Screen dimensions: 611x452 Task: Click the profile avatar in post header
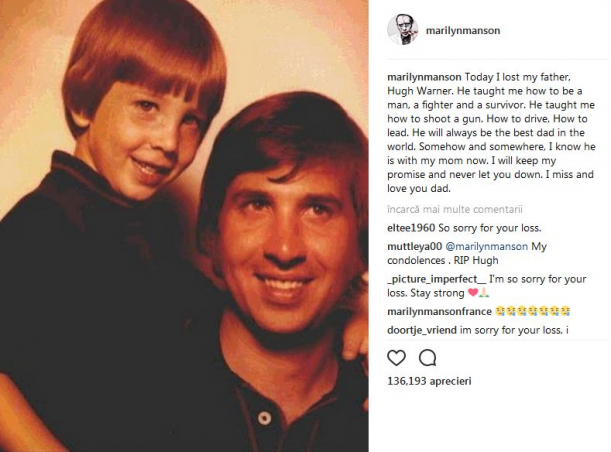click(402, 30)
